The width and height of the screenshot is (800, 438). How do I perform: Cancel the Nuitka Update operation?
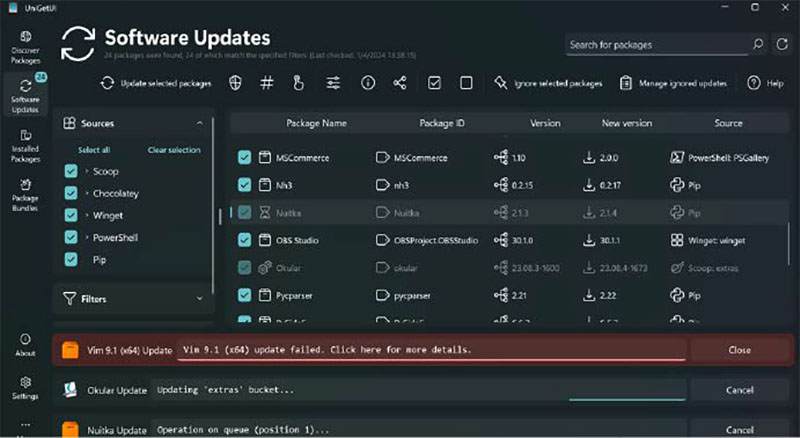739,430
